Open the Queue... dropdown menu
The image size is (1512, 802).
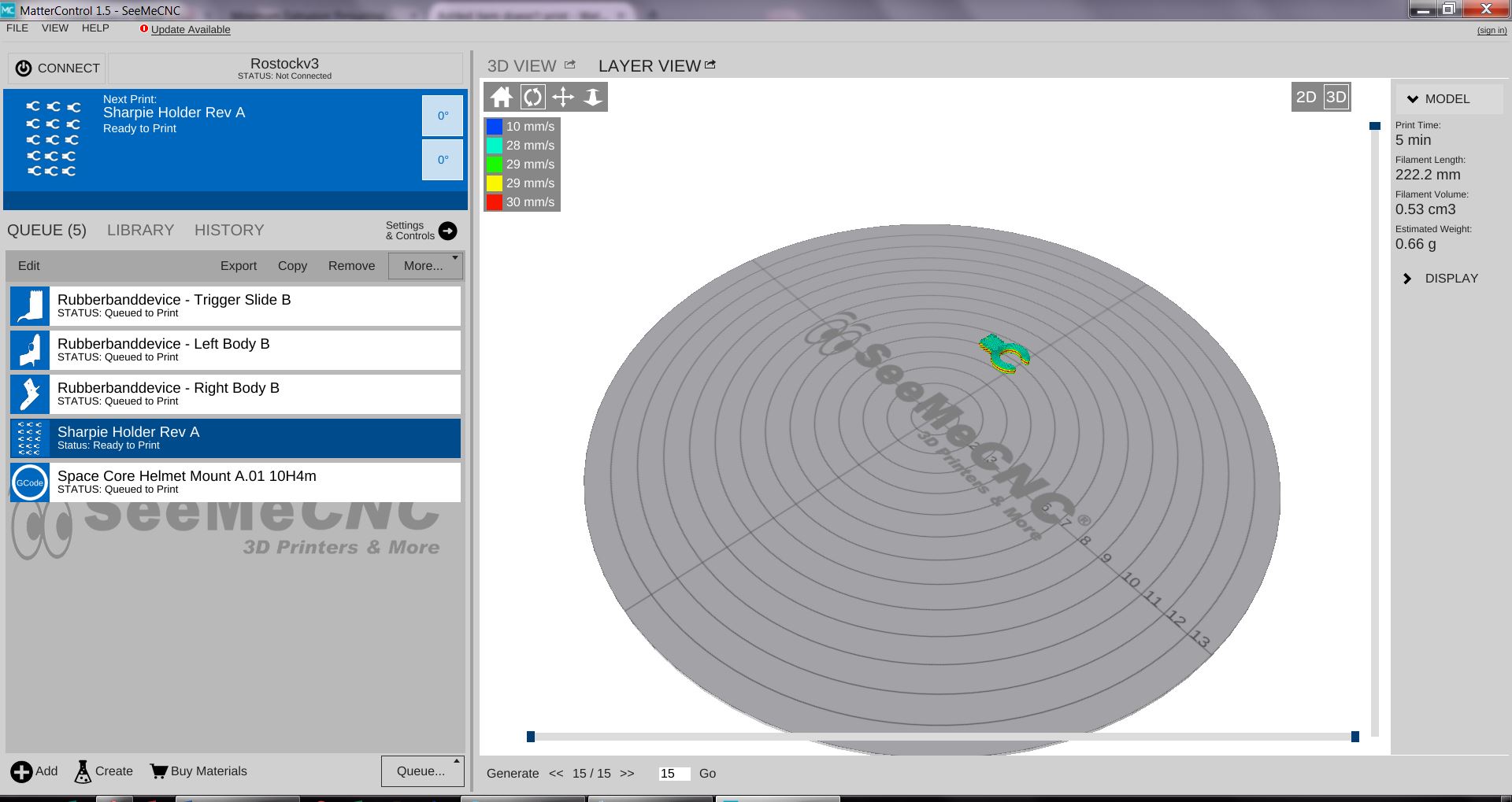click(x=422, y=771)
